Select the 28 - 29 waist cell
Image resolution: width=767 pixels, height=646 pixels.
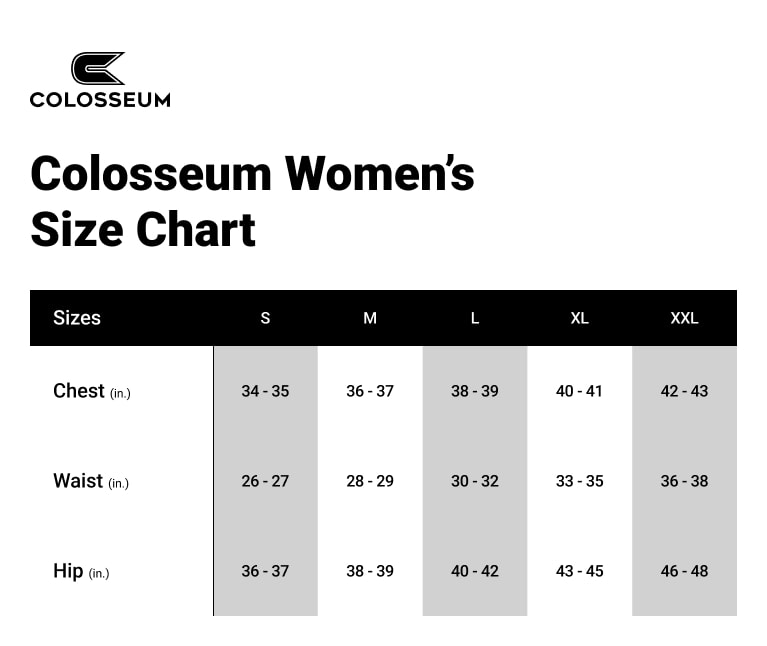point(370,481)
